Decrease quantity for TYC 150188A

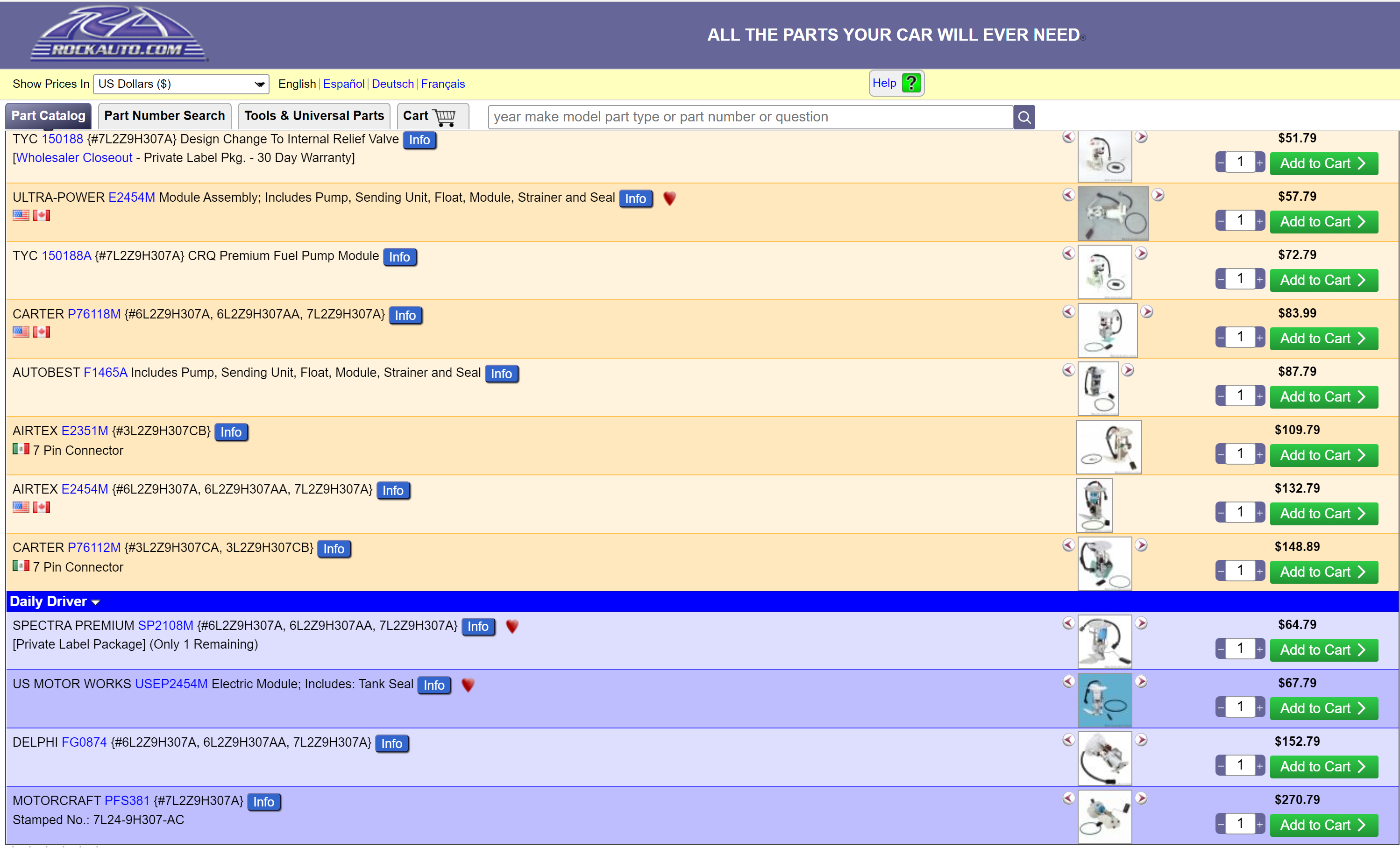click(1221, 279)
